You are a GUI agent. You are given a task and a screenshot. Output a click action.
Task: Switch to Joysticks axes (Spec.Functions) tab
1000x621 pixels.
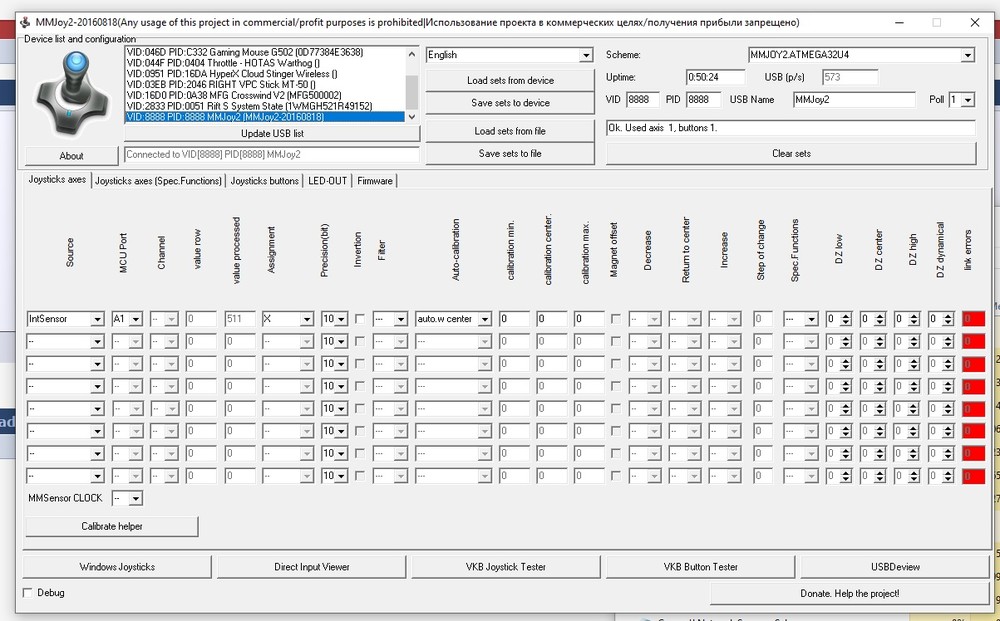(x=158, y=181)
